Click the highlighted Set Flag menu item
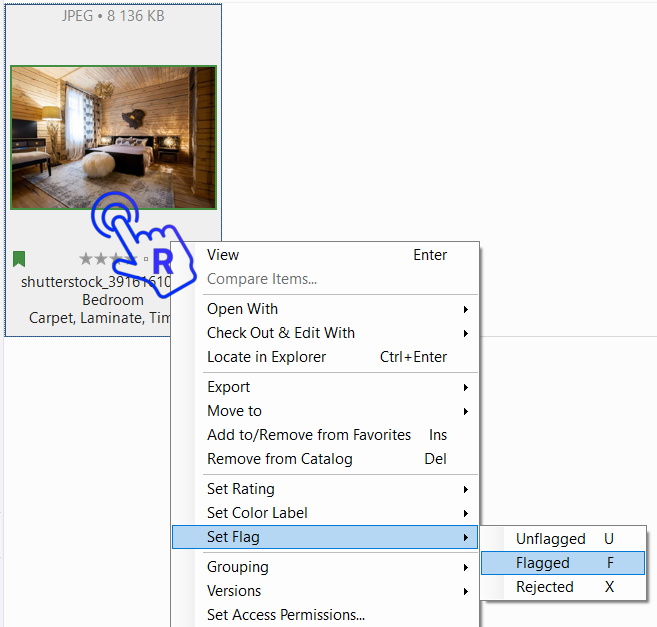 (x=233, y=537)
